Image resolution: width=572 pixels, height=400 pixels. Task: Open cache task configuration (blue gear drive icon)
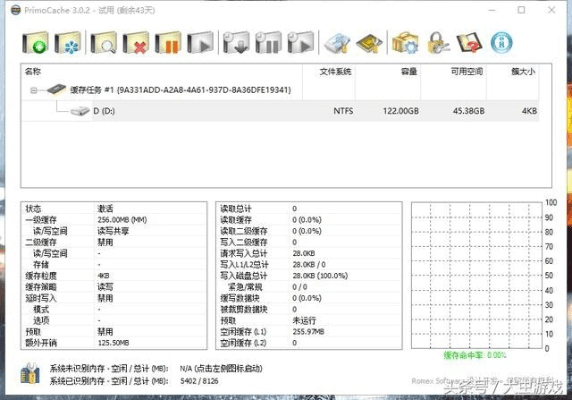(68, 43)
